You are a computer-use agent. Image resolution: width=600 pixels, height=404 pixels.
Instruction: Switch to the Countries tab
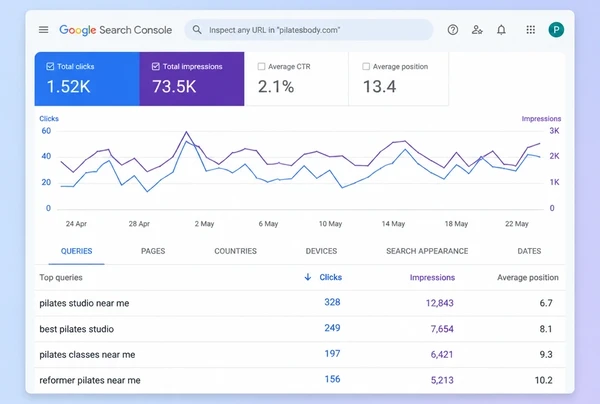tap(235, 251)
